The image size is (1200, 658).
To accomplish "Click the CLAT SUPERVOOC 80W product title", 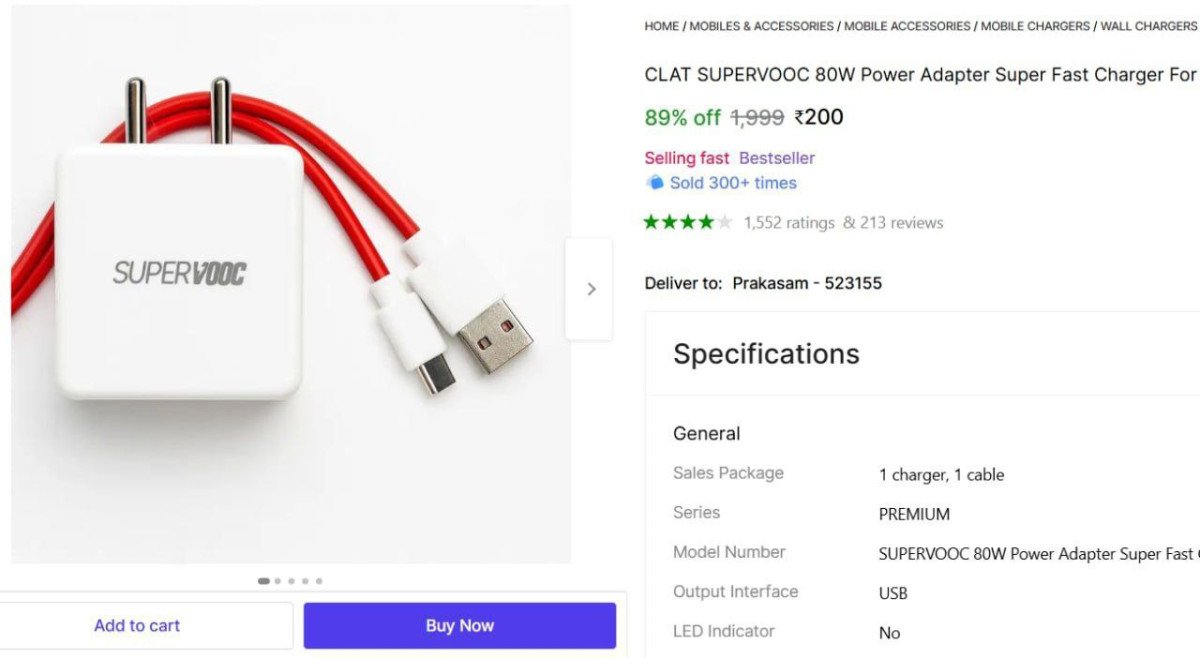I will click(x=920, y=75).
